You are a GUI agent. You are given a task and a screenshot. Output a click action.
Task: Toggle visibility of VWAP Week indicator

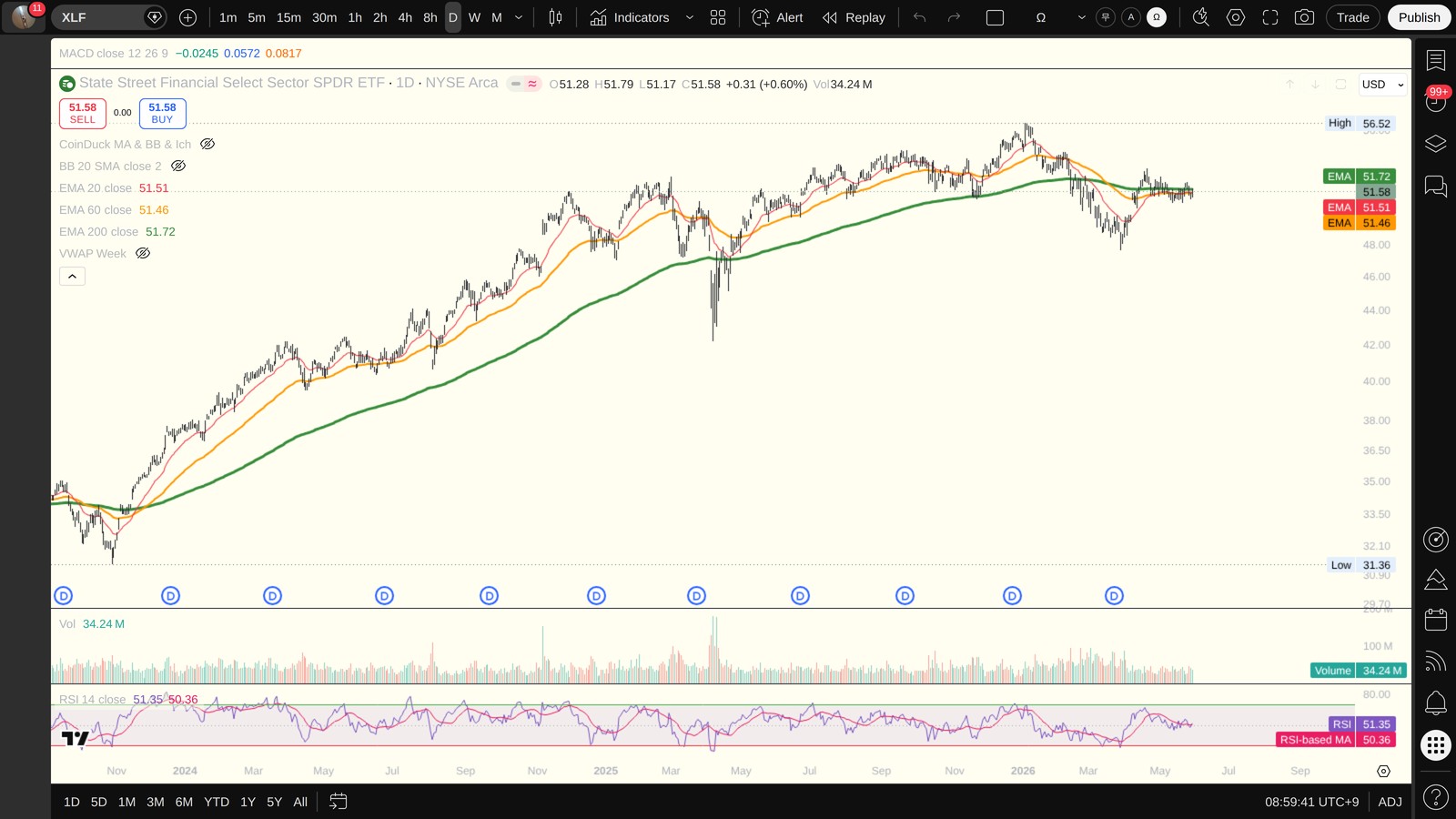pyautogui.click(x=143, y=253)
